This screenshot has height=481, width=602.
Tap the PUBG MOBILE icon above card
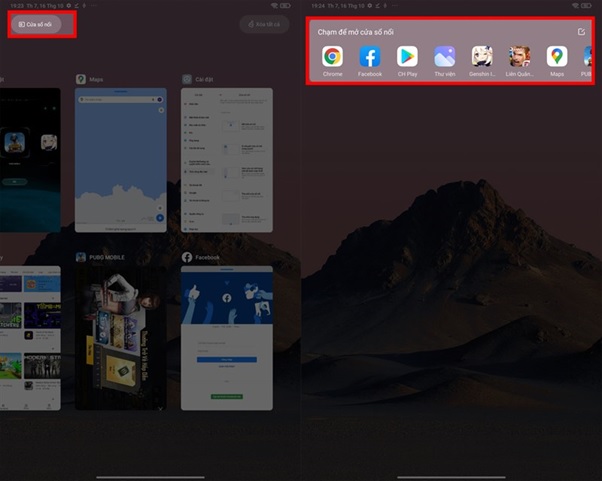coord(81,257)
